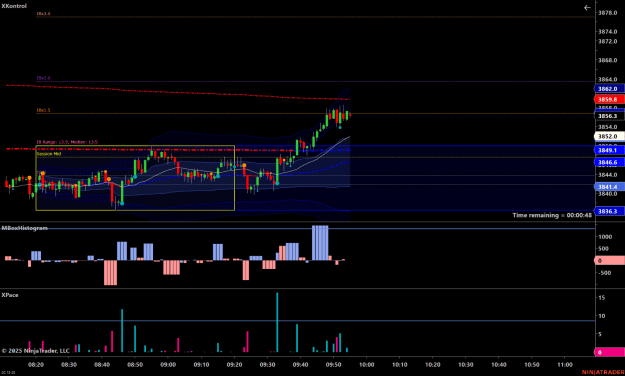Click the tall blue MBoxHistogram bar near 09:46
The image size is (625, 376).
click(320, 243)
